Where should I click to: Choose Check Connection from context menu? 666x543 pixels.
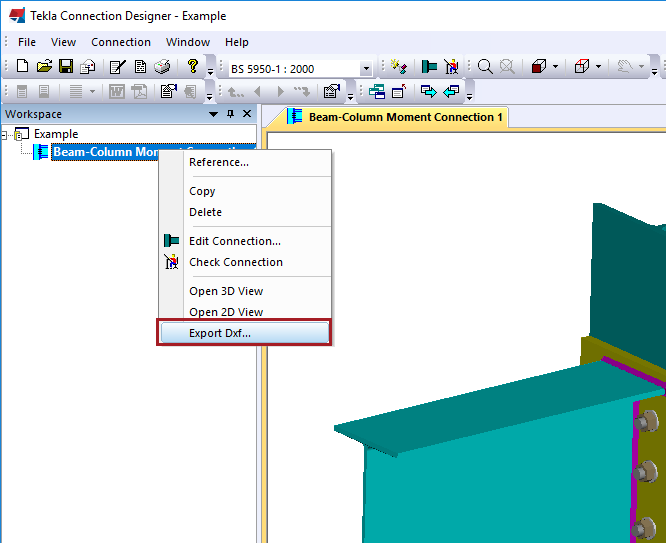click(245, 262)
